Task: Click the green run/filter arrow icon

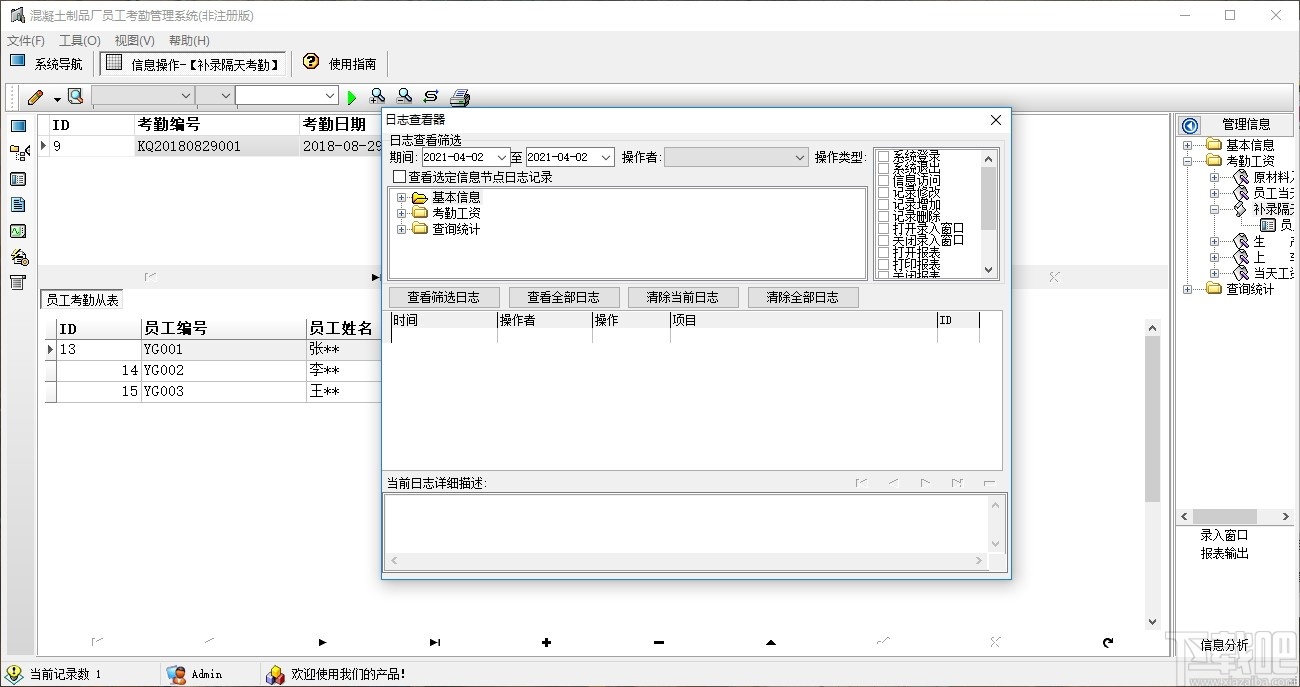Action: [352, 96]
